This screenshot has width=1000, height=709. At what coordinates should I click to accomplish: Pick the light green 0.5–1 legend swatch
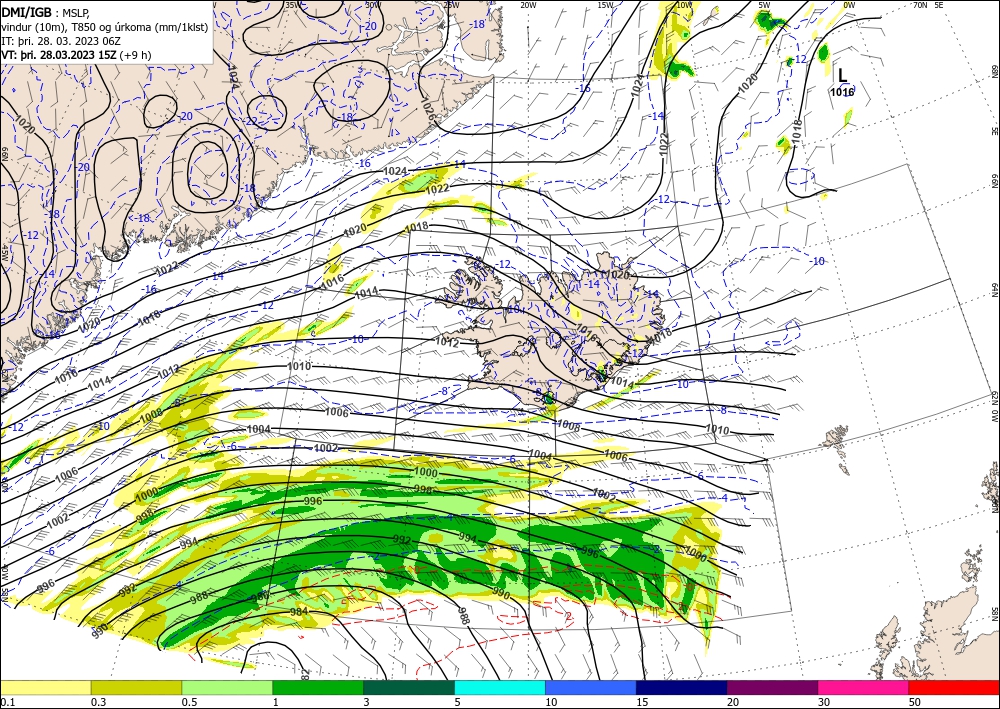[227, 687]
